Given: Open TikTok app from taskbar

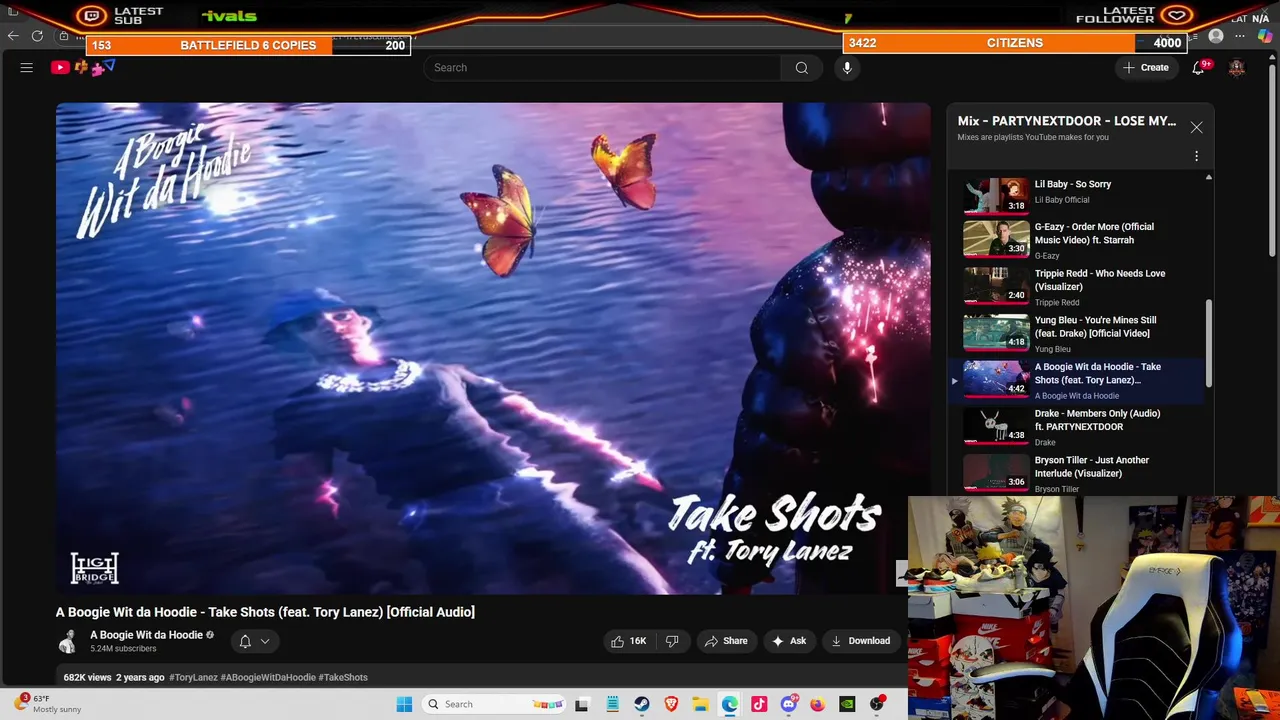Looking at the screenshot, I should (759, 704).
